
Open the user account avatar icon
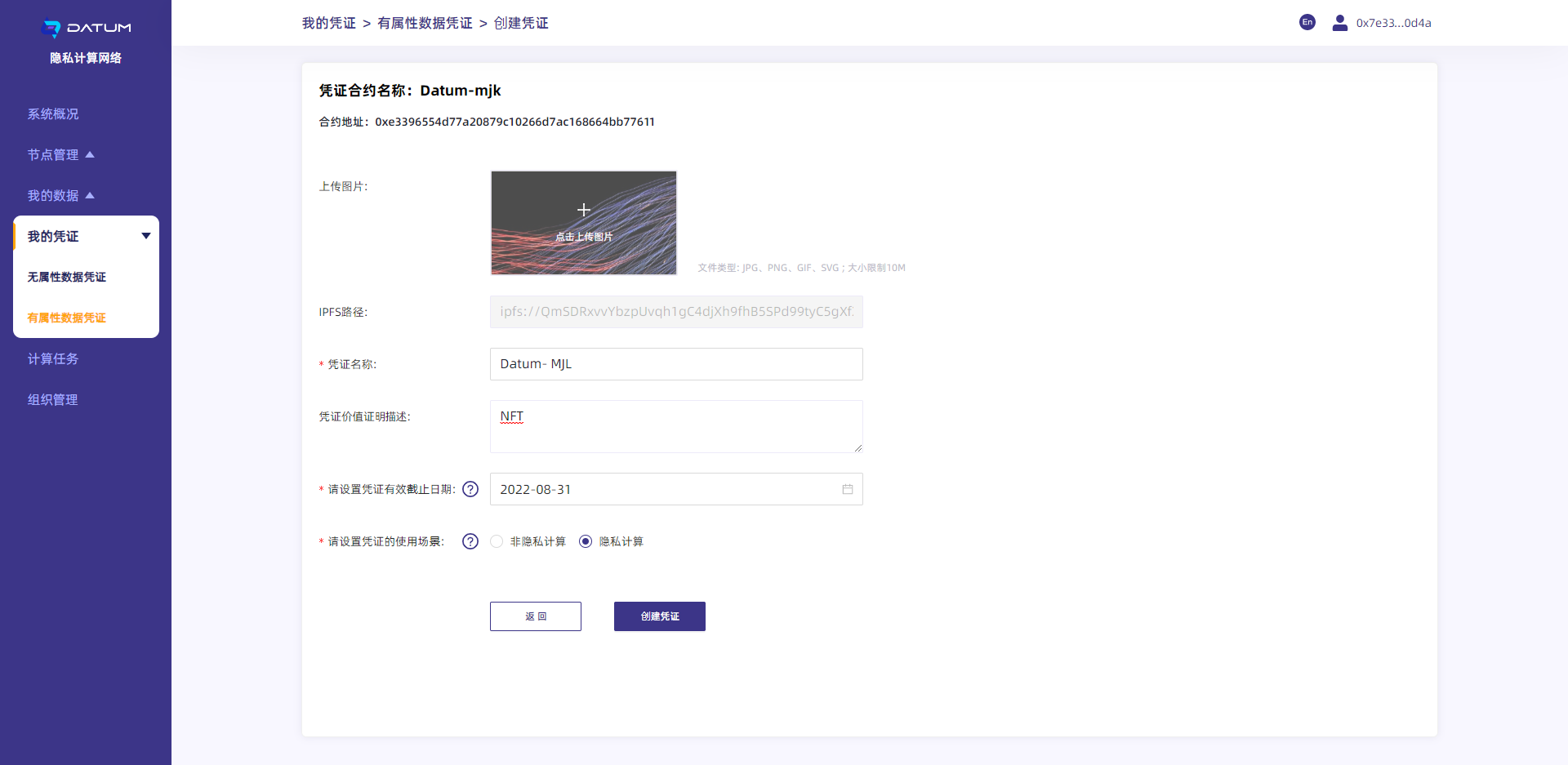[1339, 23]
